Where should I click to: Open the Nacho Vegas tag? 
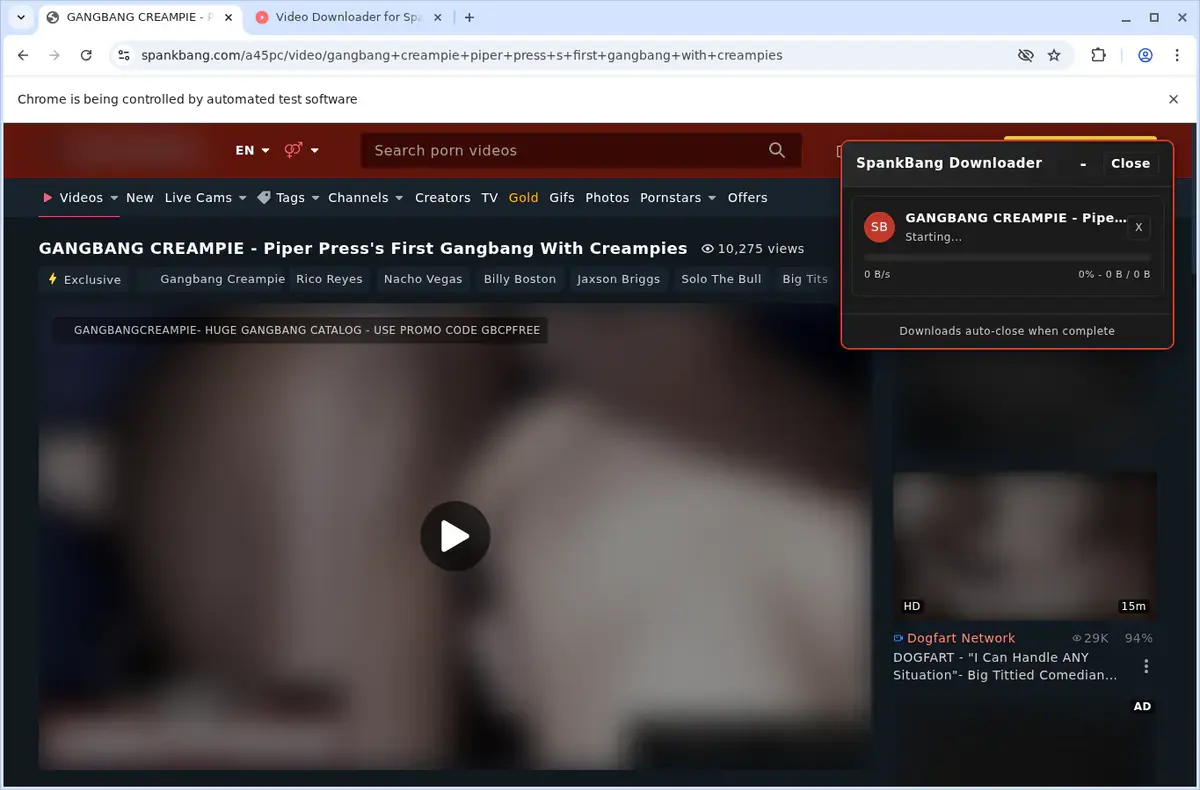coord(423,279)
